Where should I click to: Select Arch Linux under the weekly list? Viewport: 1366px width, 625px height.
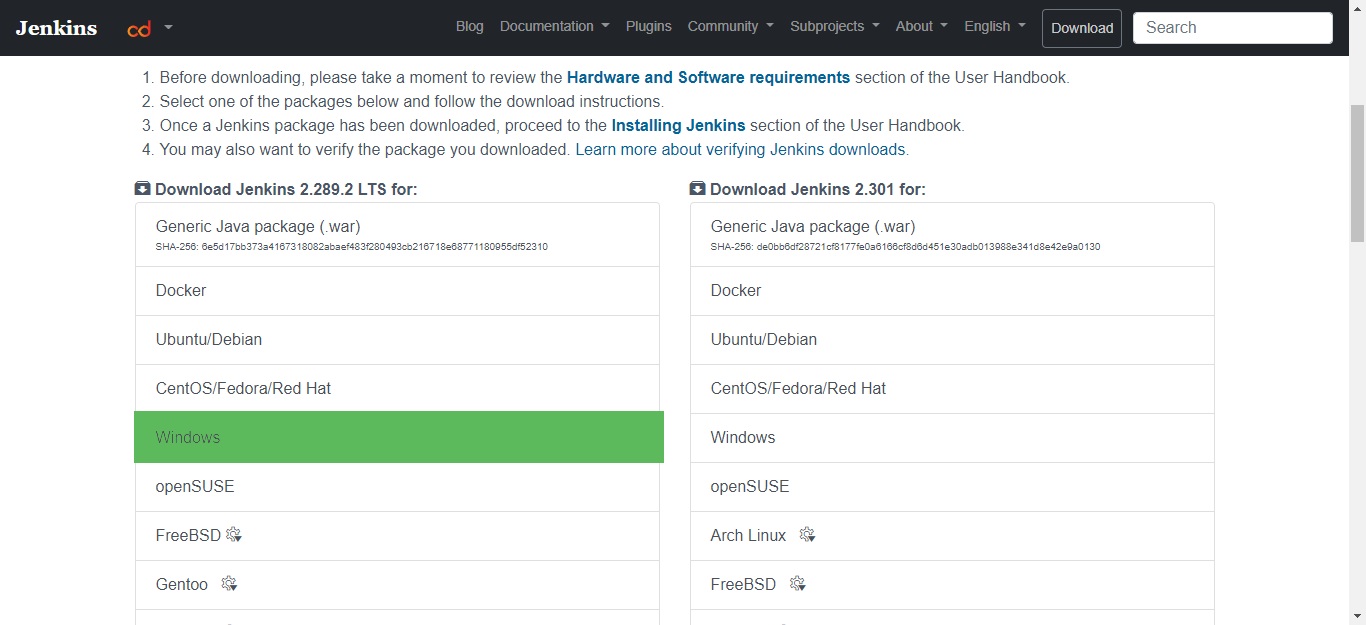point(952,536)
